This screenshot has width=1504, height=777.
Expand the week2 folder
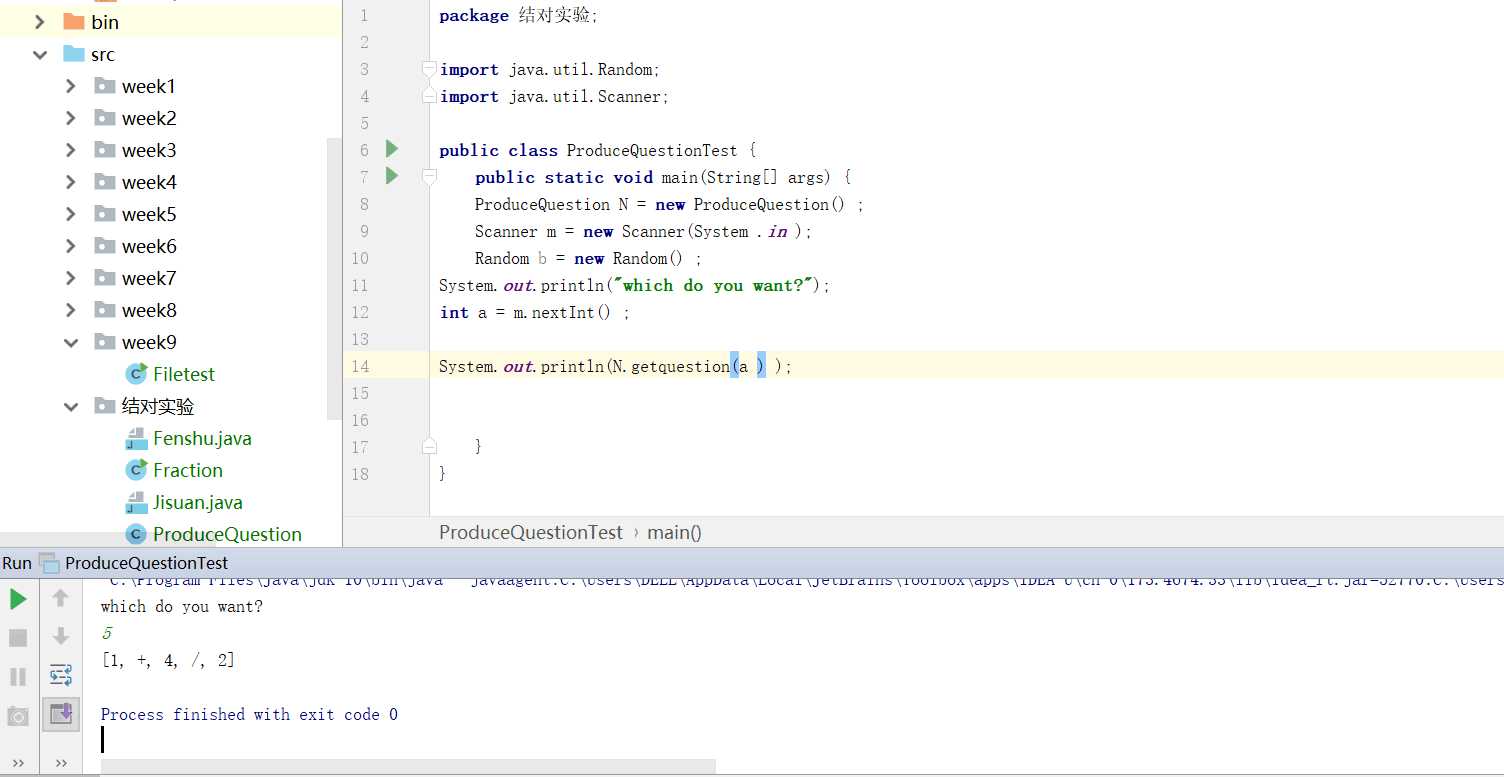click(70, 118)
